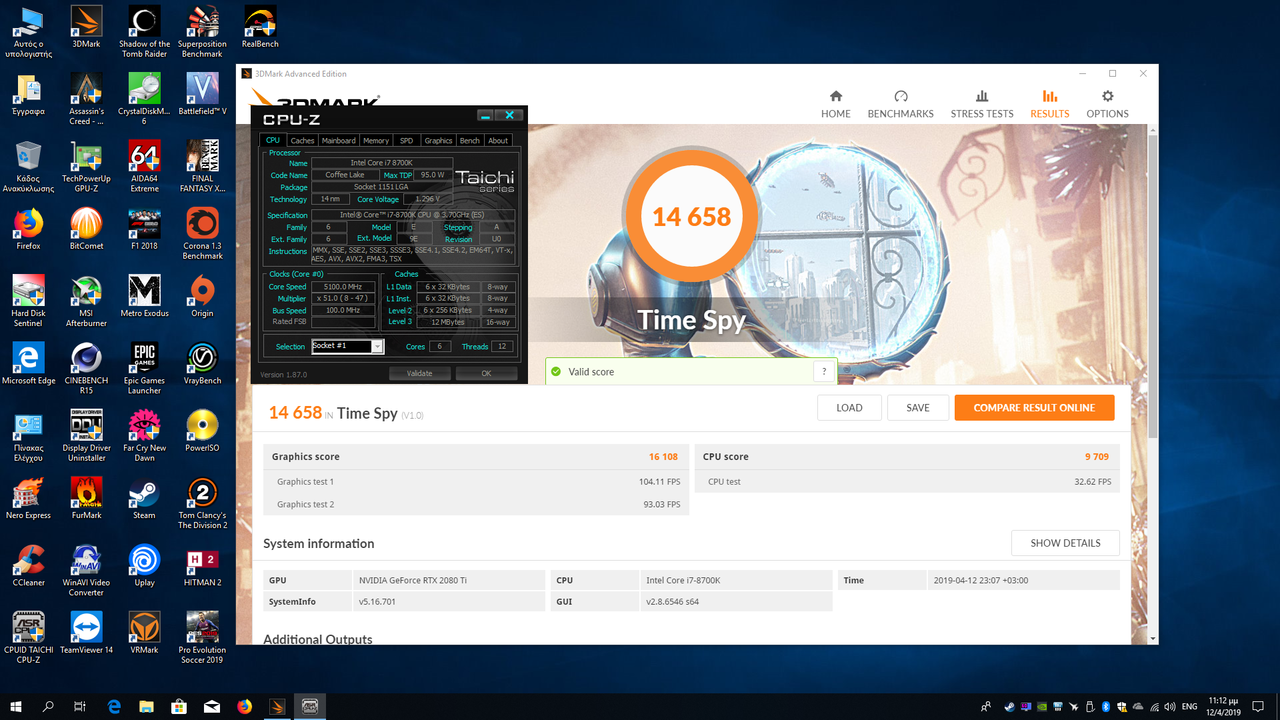
Task: Switch to CPU-Z About tab
Action: pos(498,141)
